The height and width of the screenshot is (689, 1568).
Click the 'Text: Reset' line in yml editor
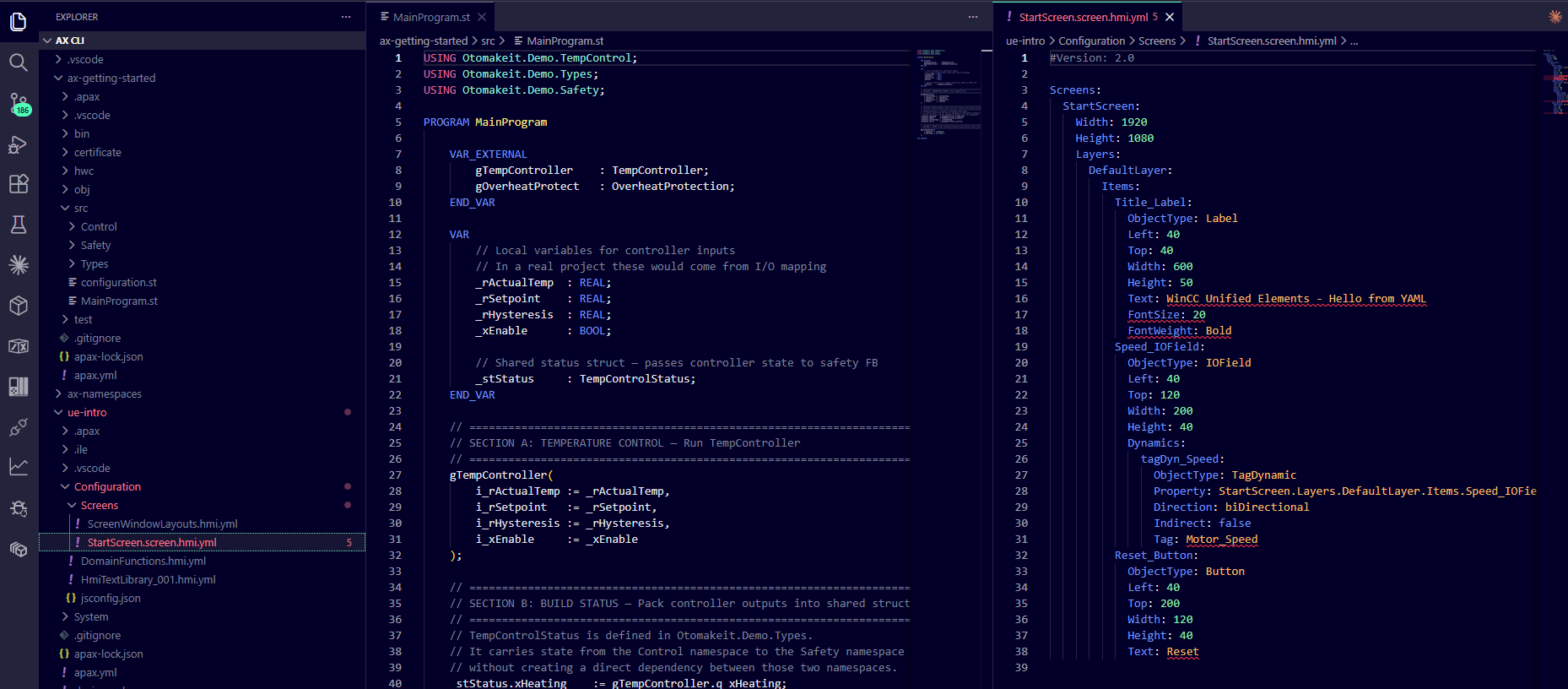pos(1163,652)
